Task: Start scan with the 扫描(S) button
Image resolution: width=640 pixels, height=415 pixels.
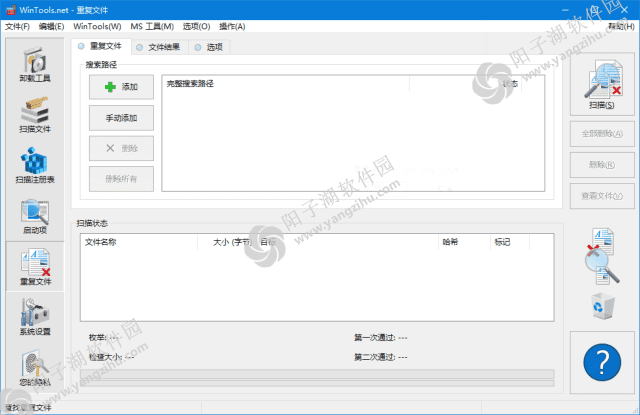Action: click(x=602, y=84)
